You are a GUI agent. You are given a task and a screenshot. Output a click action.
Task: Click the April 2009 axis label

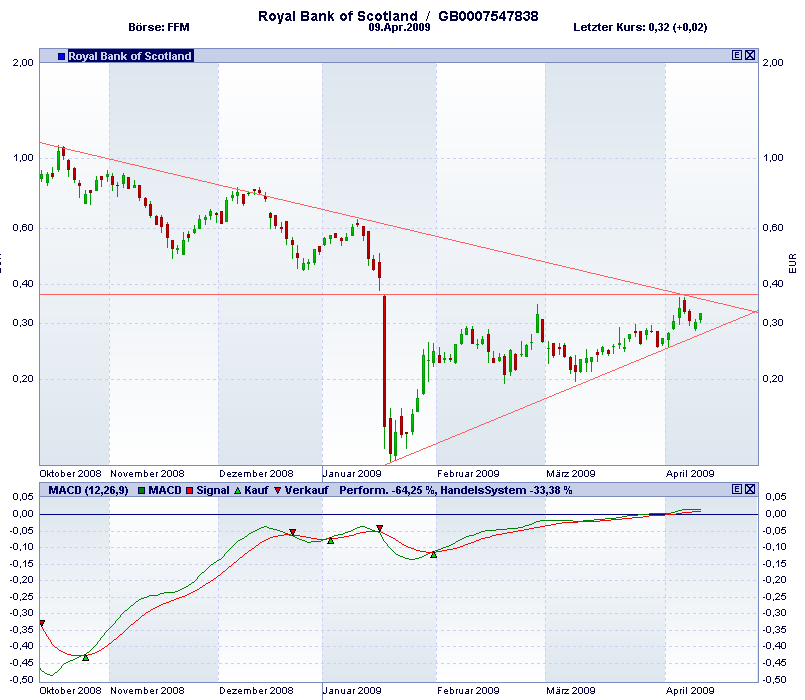pyautogui.click(x=691, y=472)
